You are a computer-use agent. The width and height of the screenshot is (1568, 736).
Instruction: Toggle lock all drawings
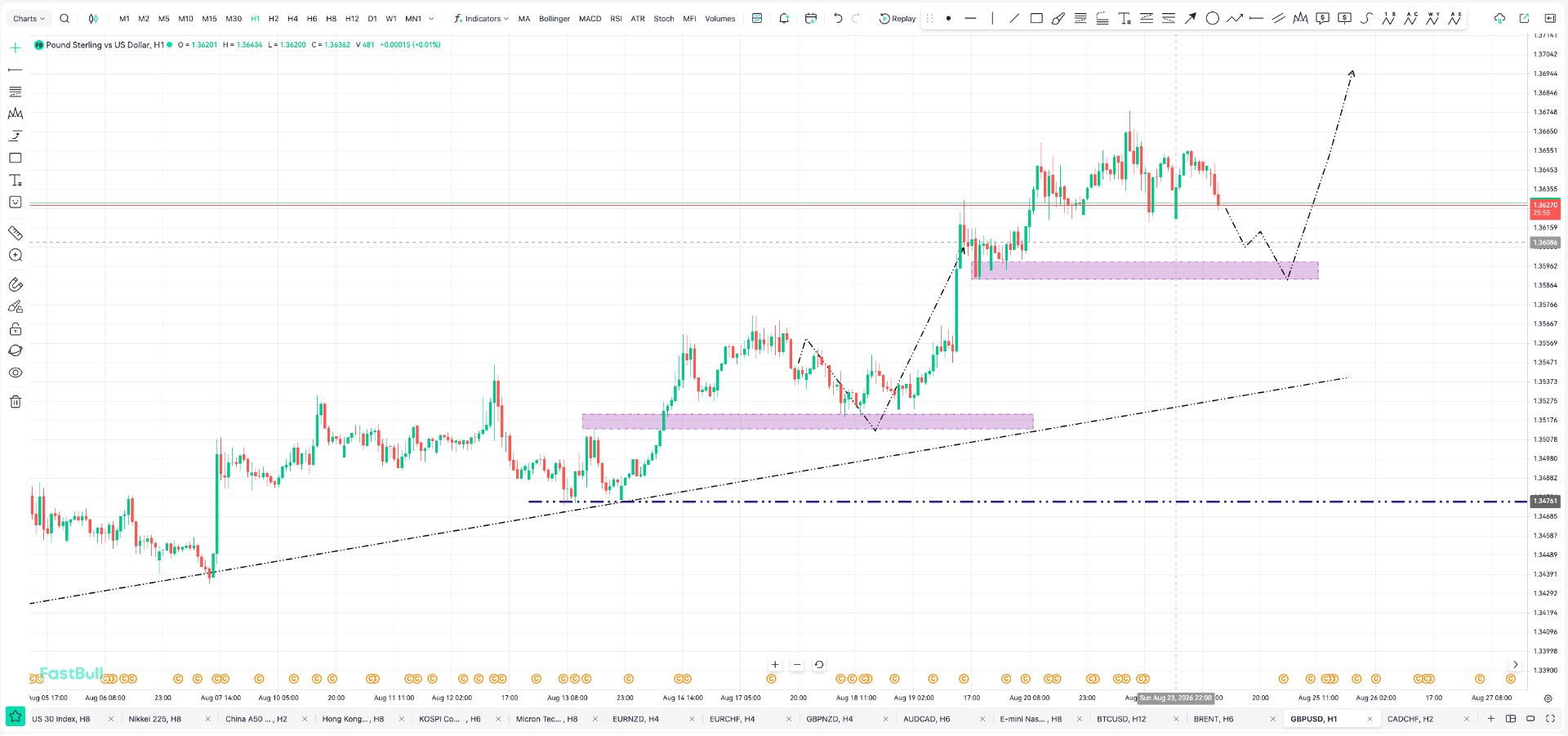[x=15, y=329]
